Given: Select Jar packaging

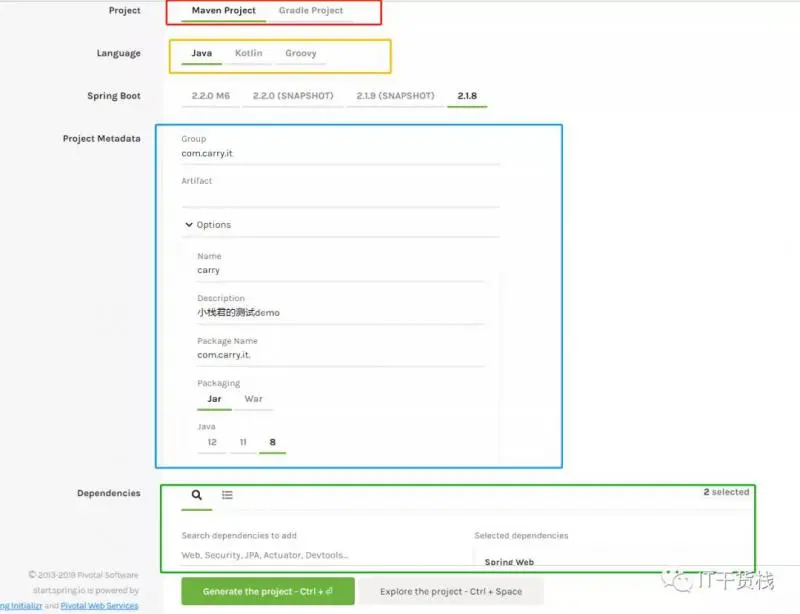Looking at the screenshot, I should tap(214, 399).
